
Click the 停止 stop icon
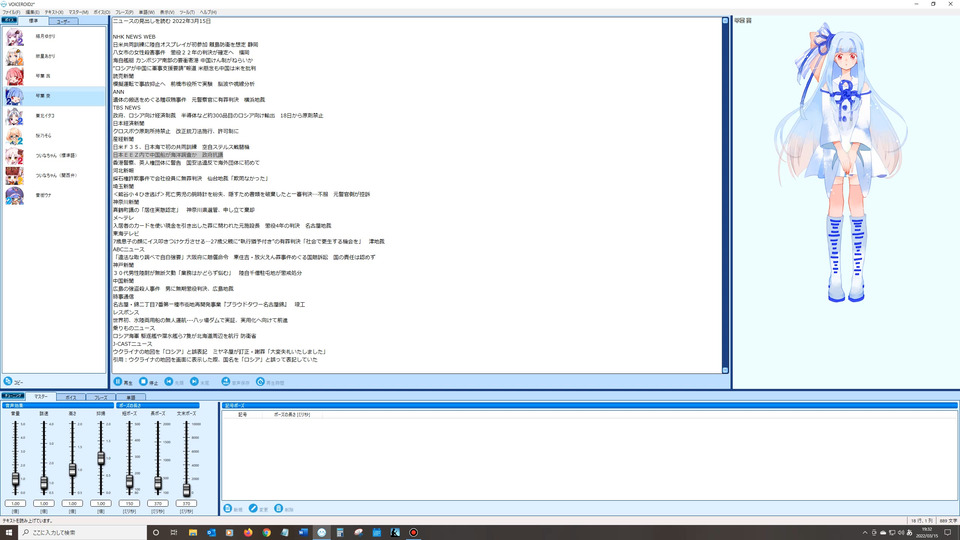(x=143, y=381)
